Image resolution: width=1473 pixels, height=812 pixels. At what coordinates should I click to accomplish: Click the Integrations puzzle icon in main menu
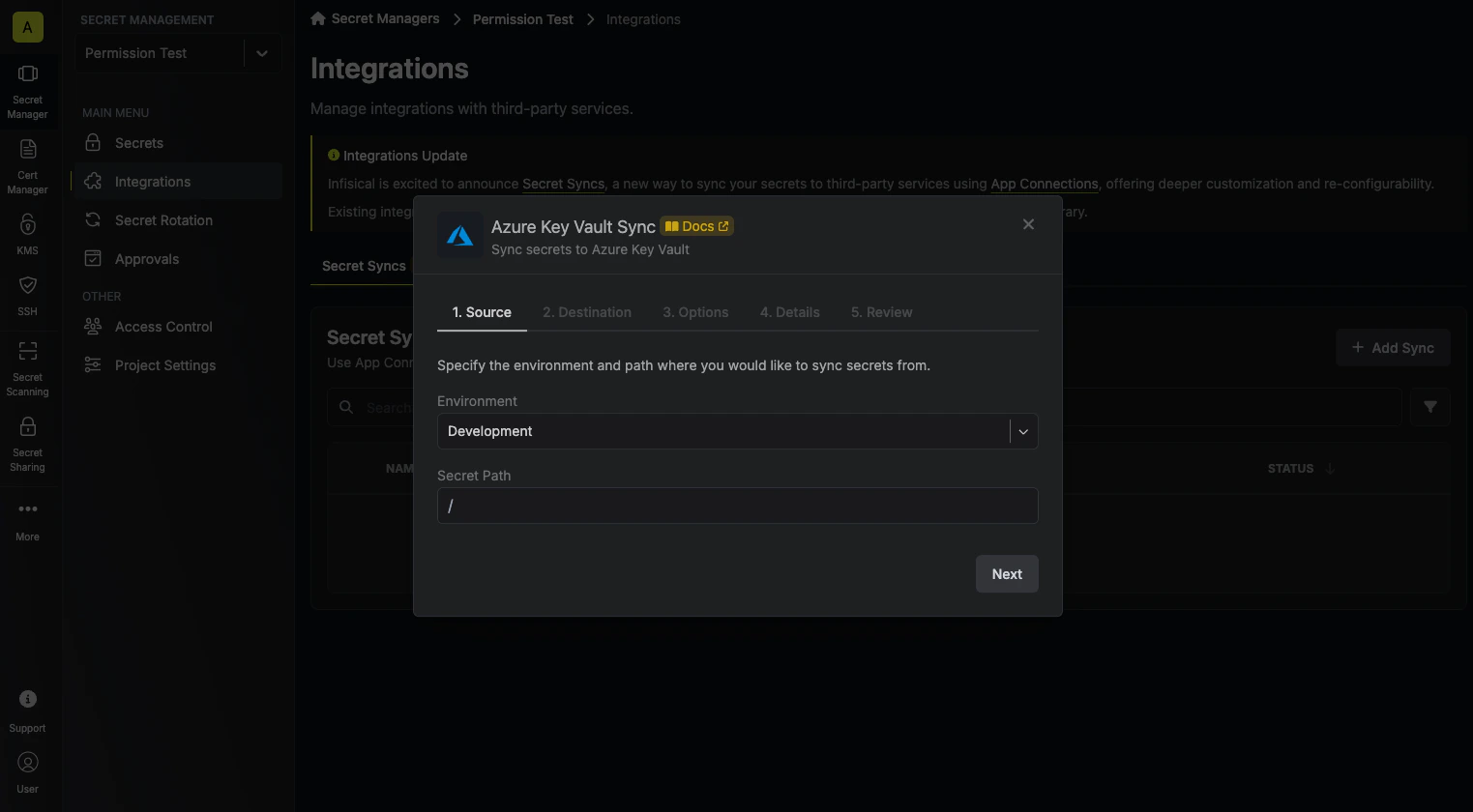click(93, 181)
